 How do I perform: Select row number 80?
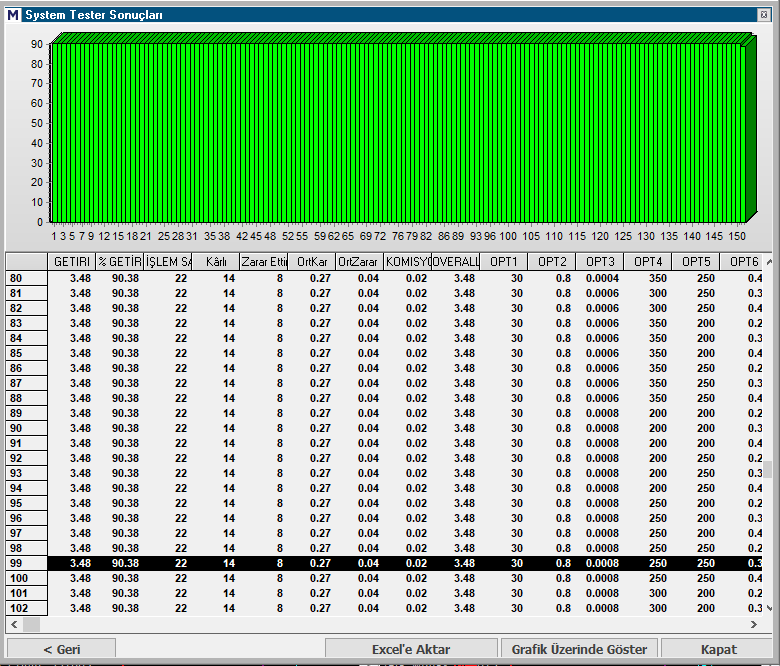tap(26, 279)
